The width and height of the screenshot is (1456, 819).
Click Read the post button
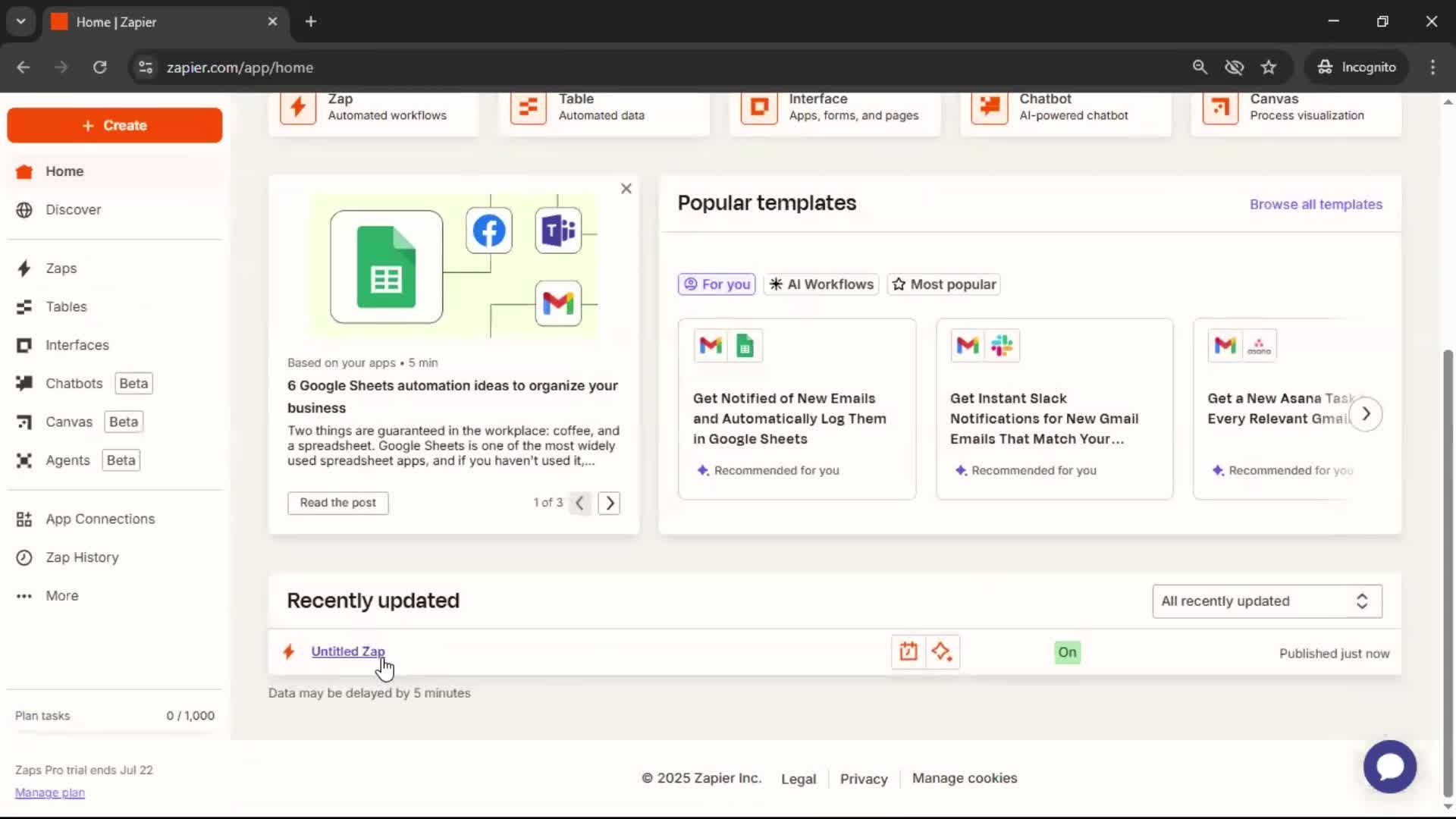pos(338,503)
